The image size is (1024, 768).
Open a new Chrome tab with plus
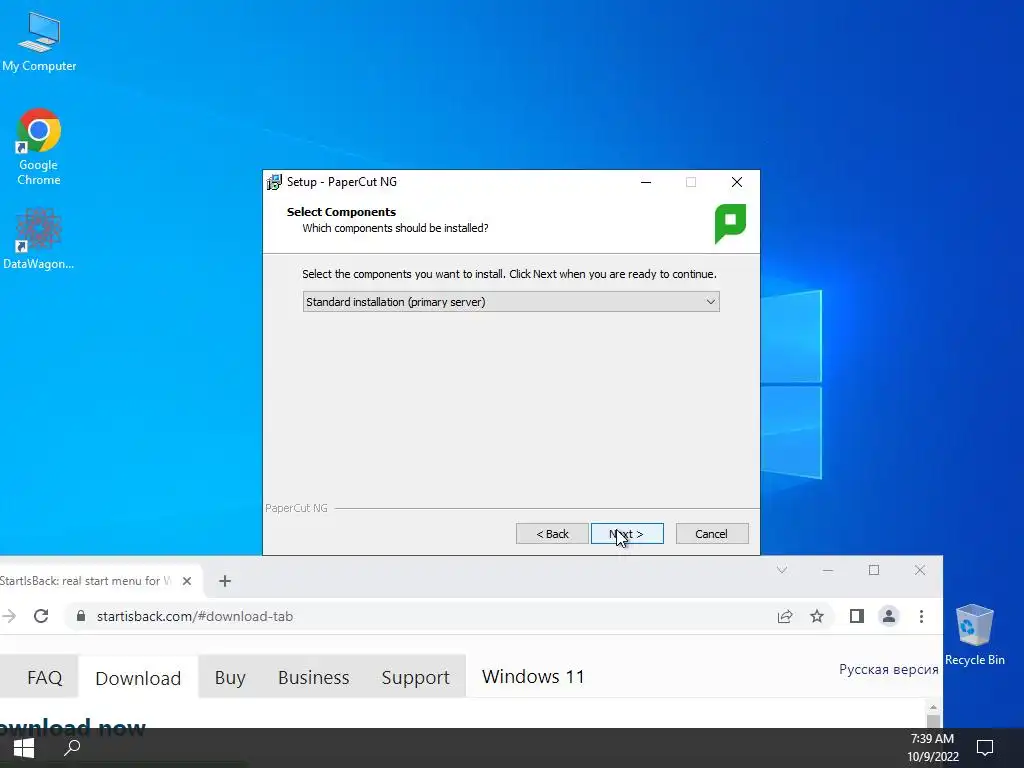(225, 581)
